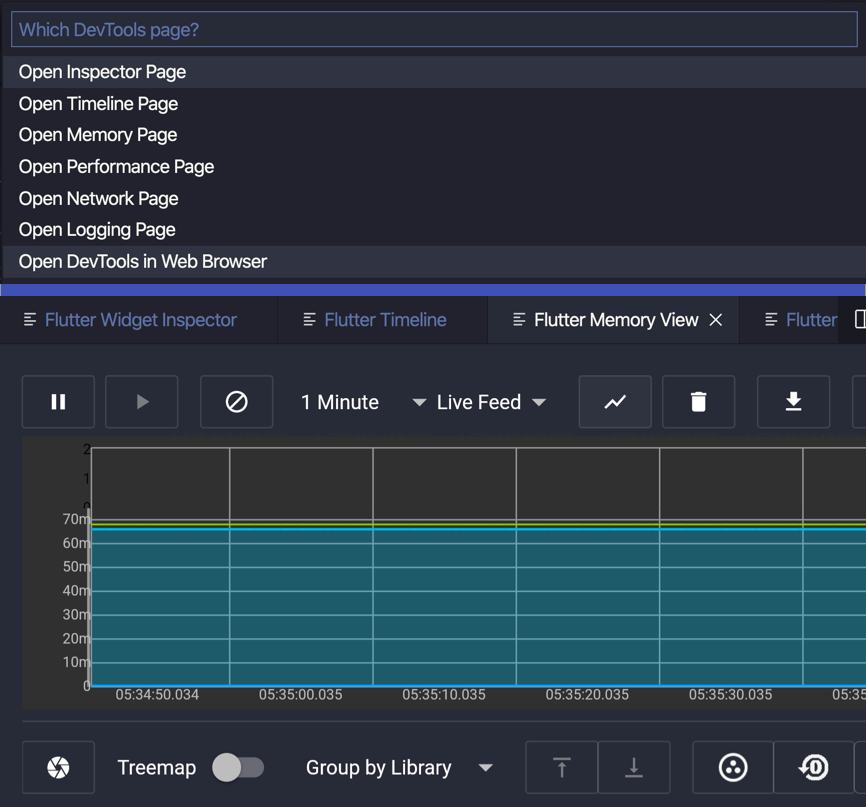Open the Live Feed source dropdown
This screenshot has height=807, width=866.
click(x=490, y=402)
